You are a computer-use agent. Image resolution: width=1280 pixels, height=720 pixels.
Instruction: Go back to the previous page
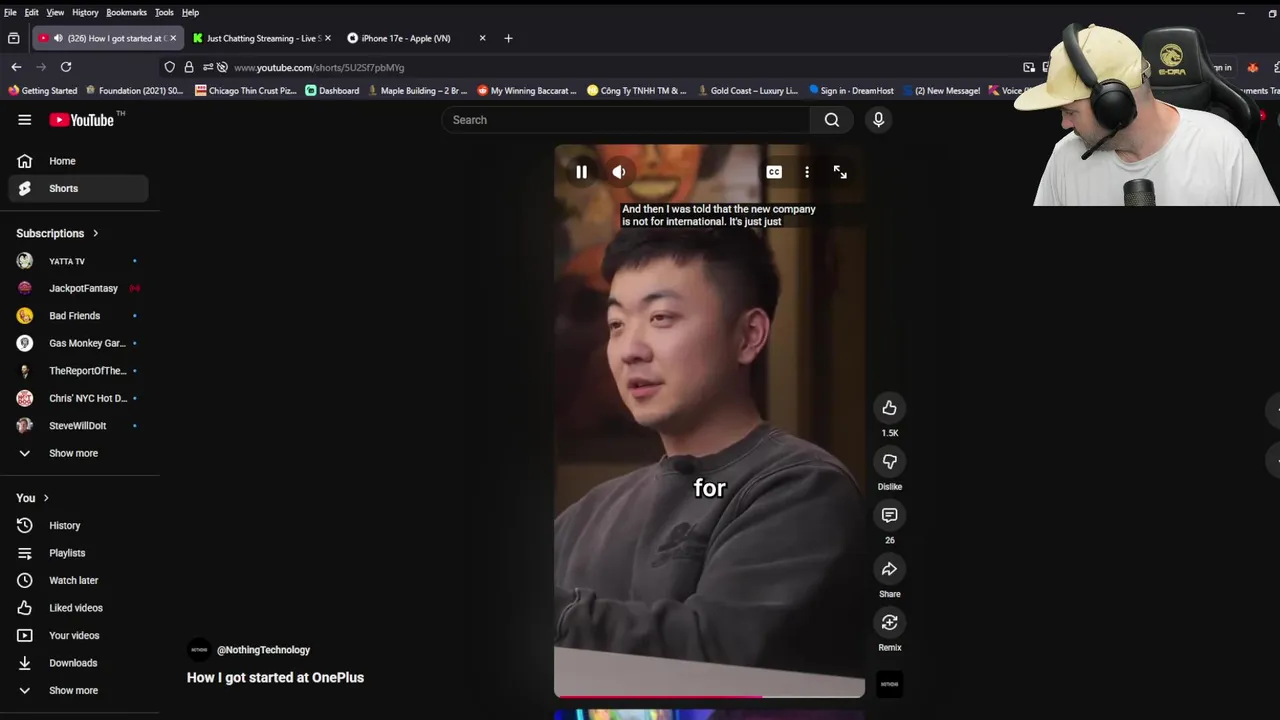(x=16, y=67)
